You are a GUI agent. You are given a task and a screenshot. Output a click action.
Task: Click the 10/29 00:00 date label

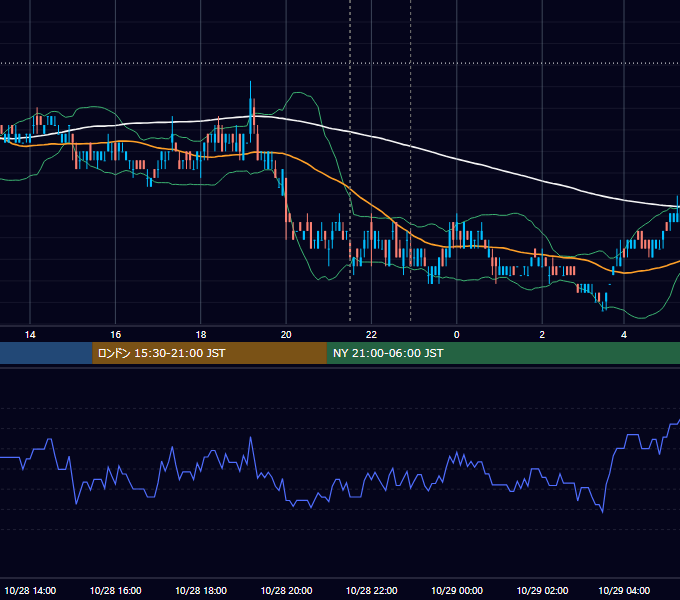[x=457, y=590]
